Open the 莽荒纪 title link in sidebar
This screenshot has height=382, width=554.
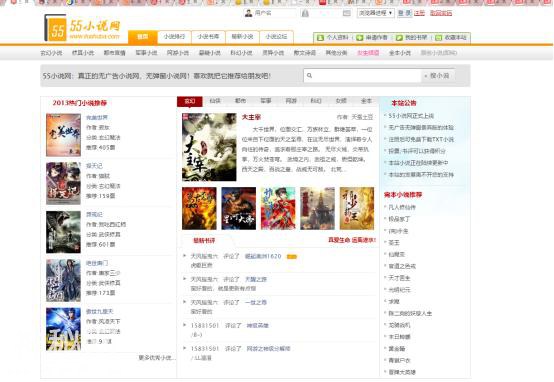(94, 214)
